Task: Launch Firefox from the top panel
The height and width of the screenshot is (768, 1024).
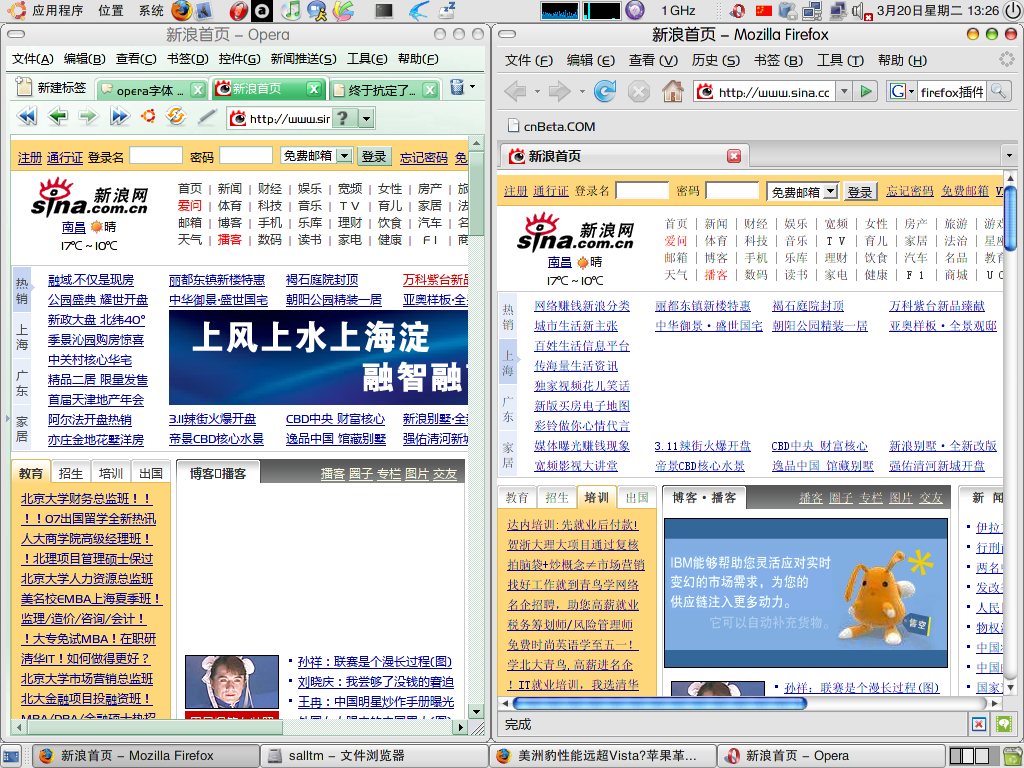Action: [182, 10]
